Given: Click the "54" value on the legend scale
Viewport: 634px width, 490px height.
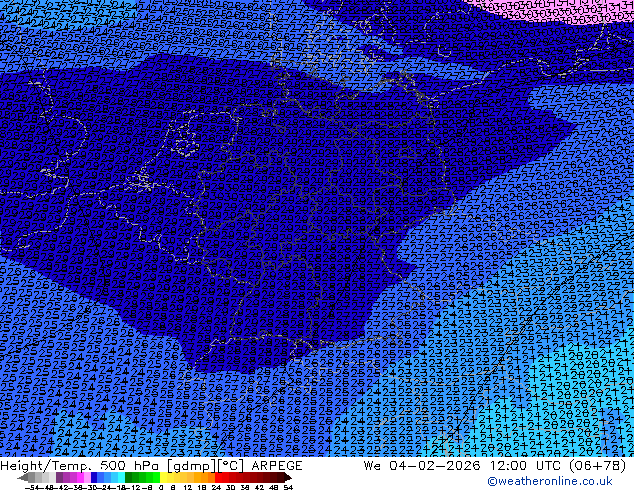Looking at the screenshot, I should pyautogui.click(x=288, y=487).
